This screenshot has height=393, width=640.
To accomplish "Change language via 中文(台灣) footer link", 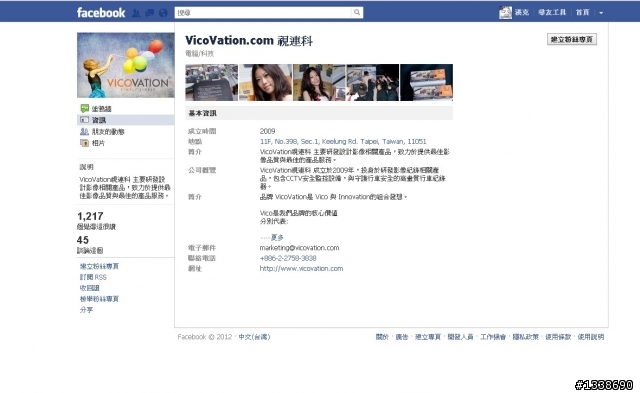I will point(254,337).
